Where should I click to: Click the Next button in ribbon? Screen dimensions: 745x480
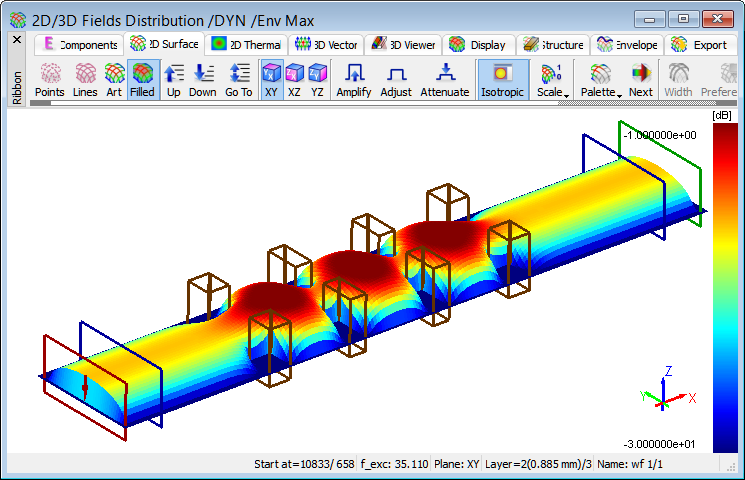[640, 80]
